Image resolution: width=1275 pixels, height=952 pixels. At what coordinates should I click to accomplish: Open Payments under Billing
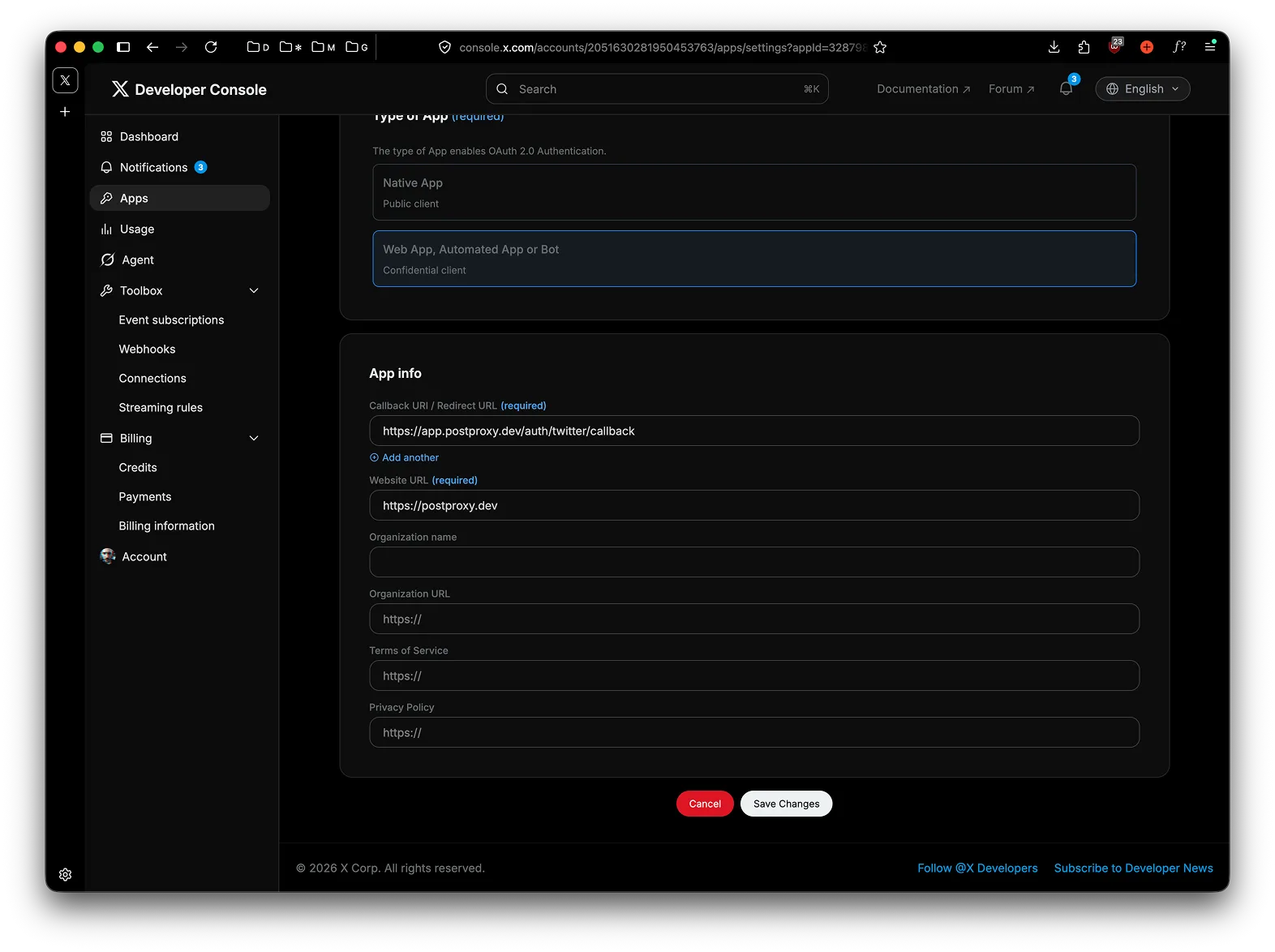145,496
